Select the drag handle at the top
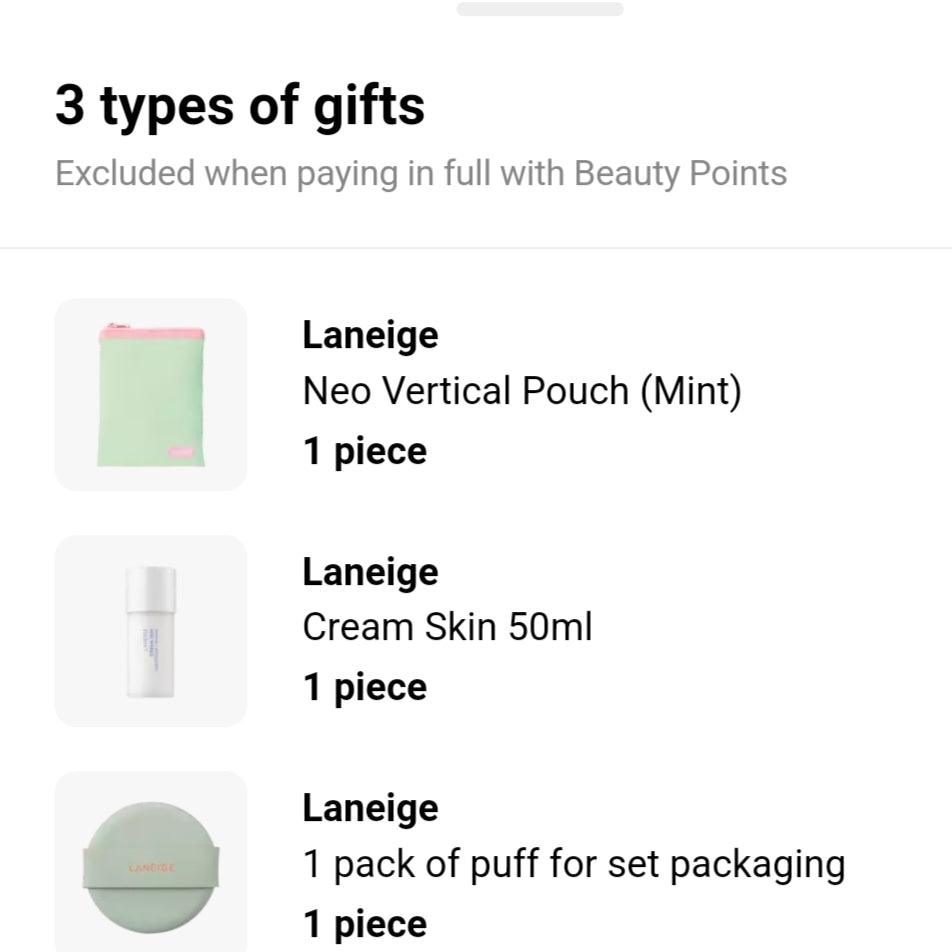This screenshot has width=952, height=952. [x=540, y=11]
